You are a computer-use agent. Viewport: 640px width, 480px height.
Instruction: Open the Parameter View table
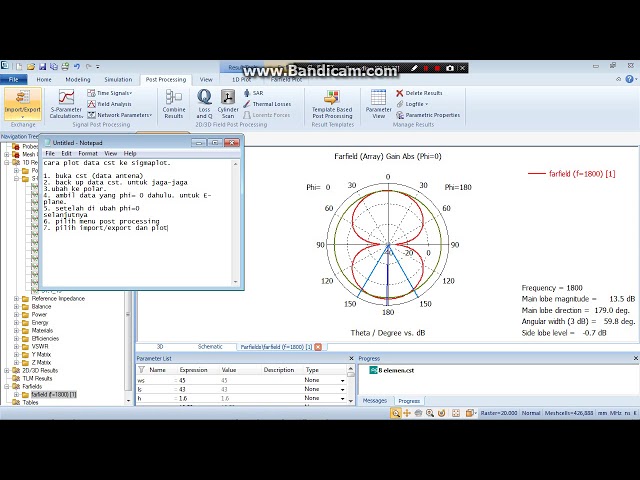point(378,104)
